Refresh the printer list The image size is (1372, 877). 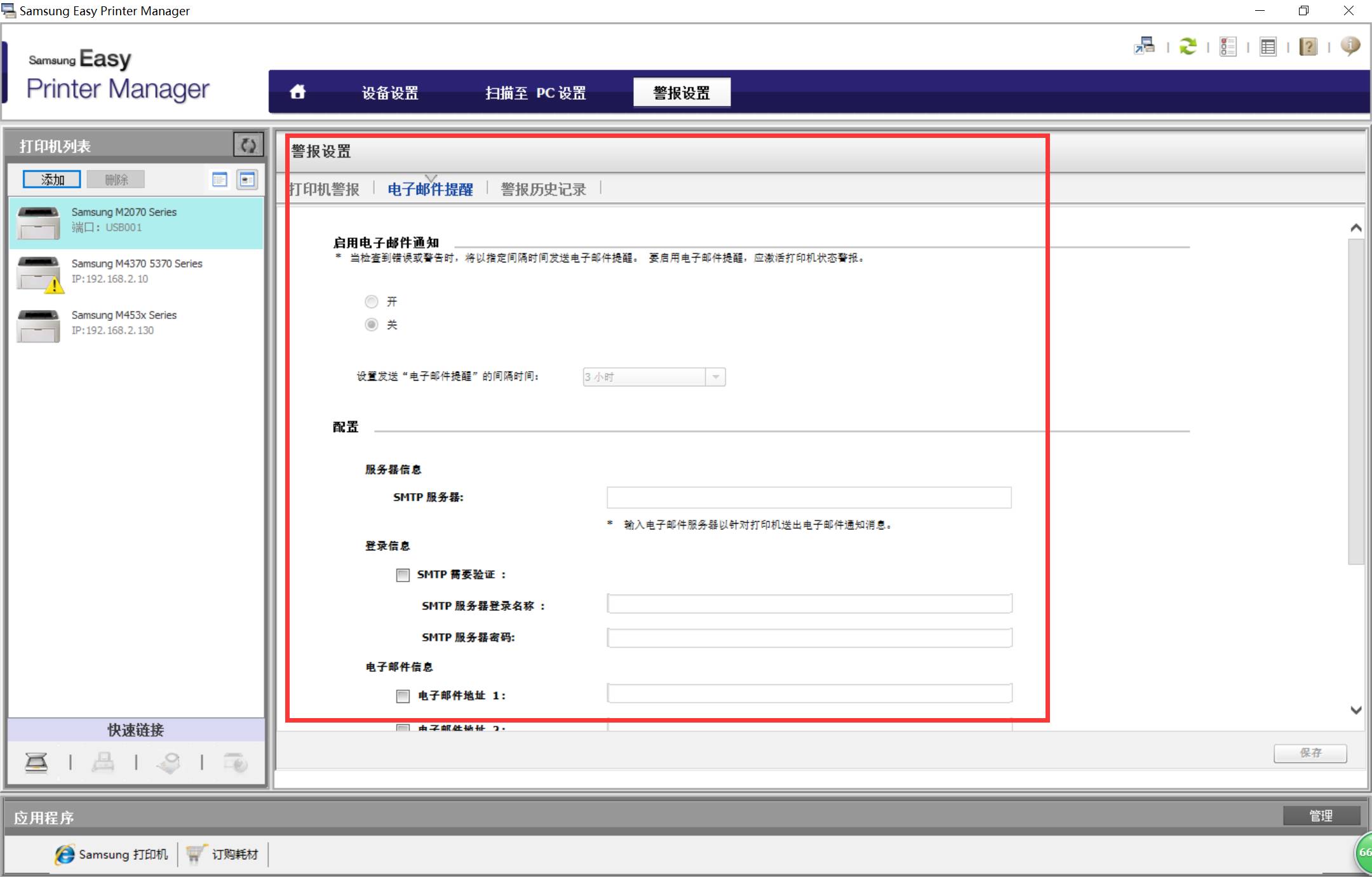(x=248, y=145)
